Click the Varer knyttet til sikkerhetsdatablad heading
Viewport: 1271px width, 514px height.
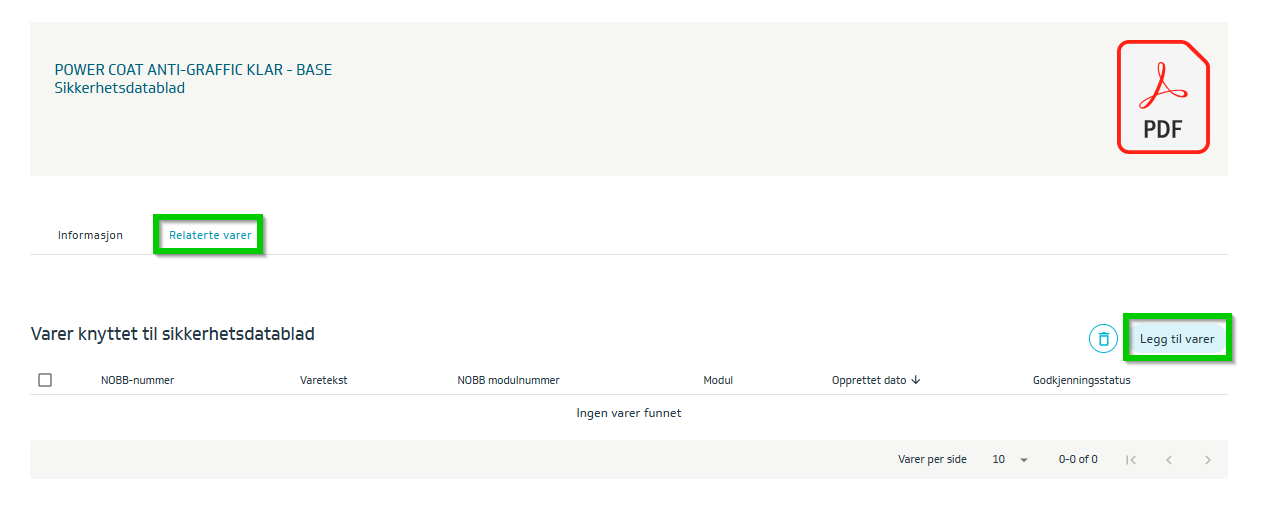(173, 334)
